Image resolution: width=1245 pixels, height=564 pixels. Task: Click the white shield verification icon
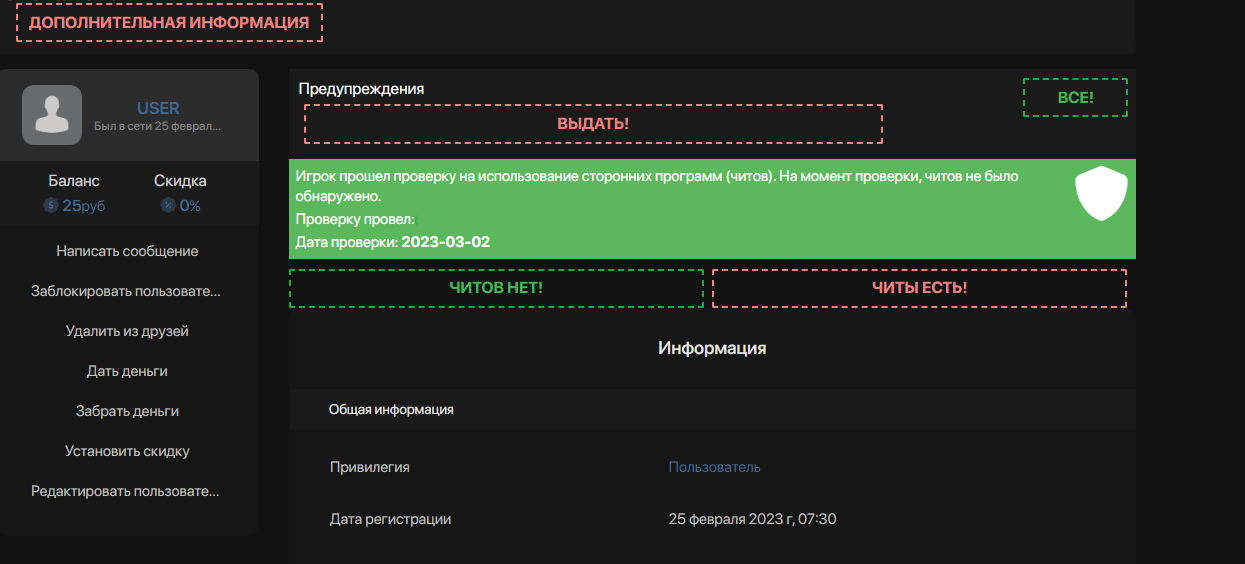(x=1101, y=194)
